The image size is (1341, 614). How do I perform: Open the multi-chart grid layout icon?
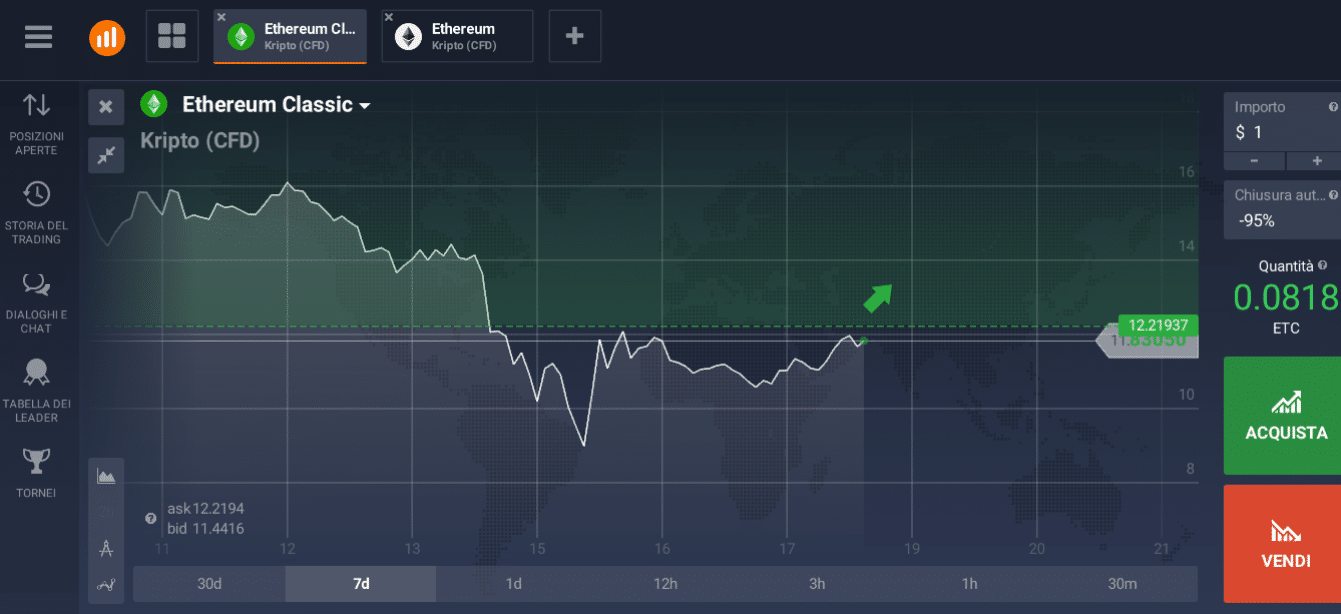tap(172, 37)
